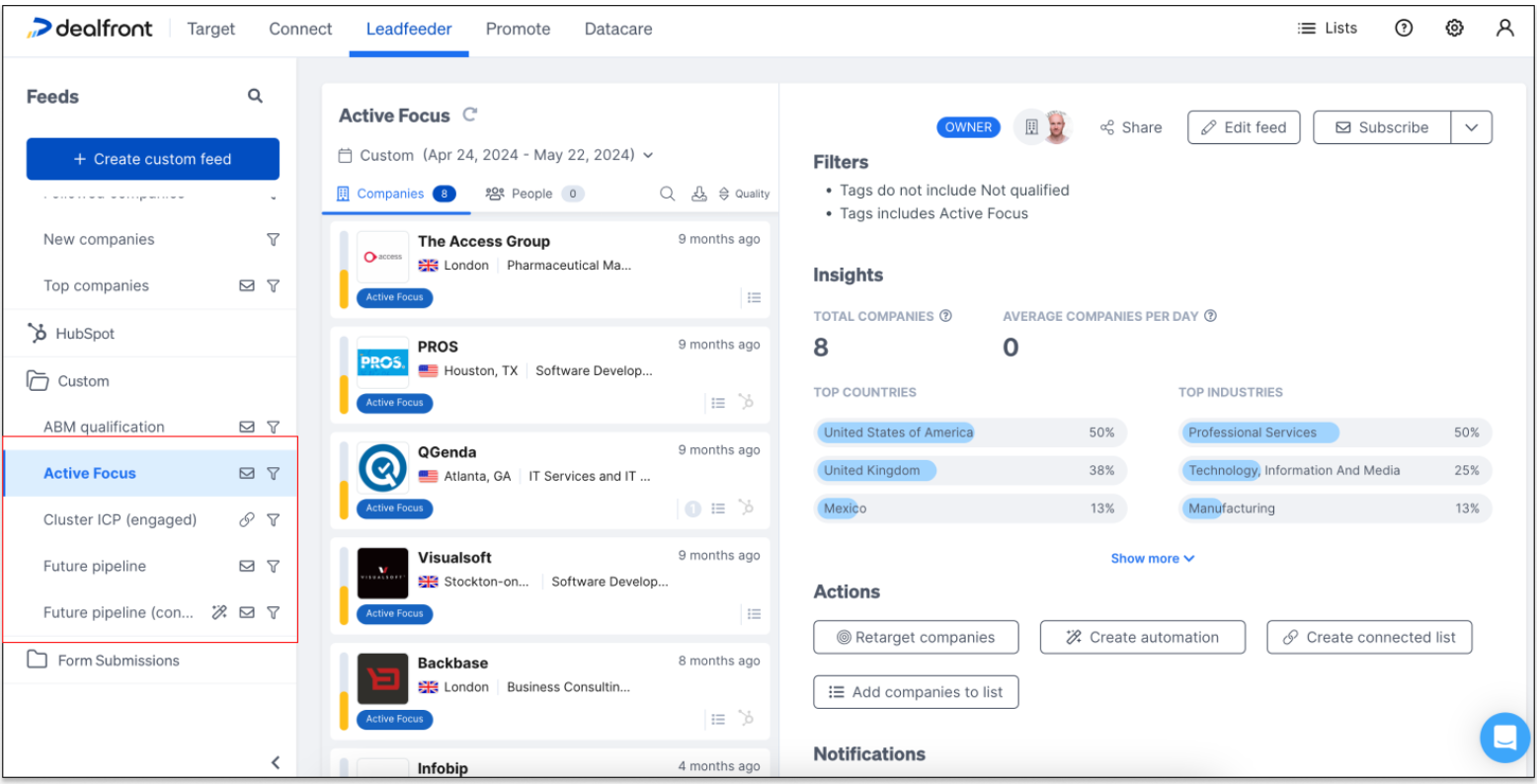Click the total companies info icon
This screenshot has height=784, width=1537.
(945, 316)
